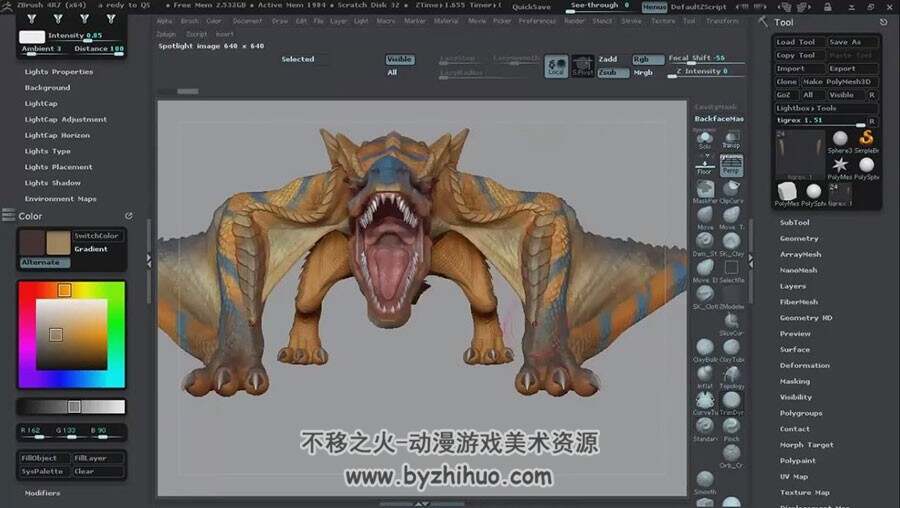The height and width of the screenshot is (508, 900).
Task: Toggle the Alternate color button
Action: click(44, 262)
